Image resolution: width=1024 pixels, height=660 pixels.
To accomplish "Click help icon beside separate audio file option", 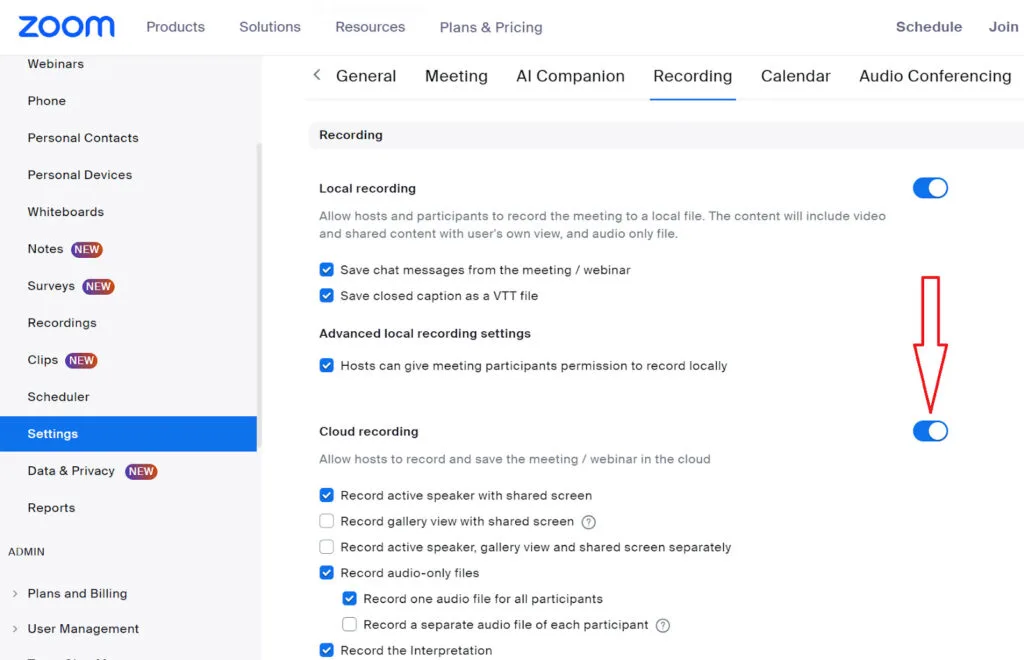I will coord(662,626).
